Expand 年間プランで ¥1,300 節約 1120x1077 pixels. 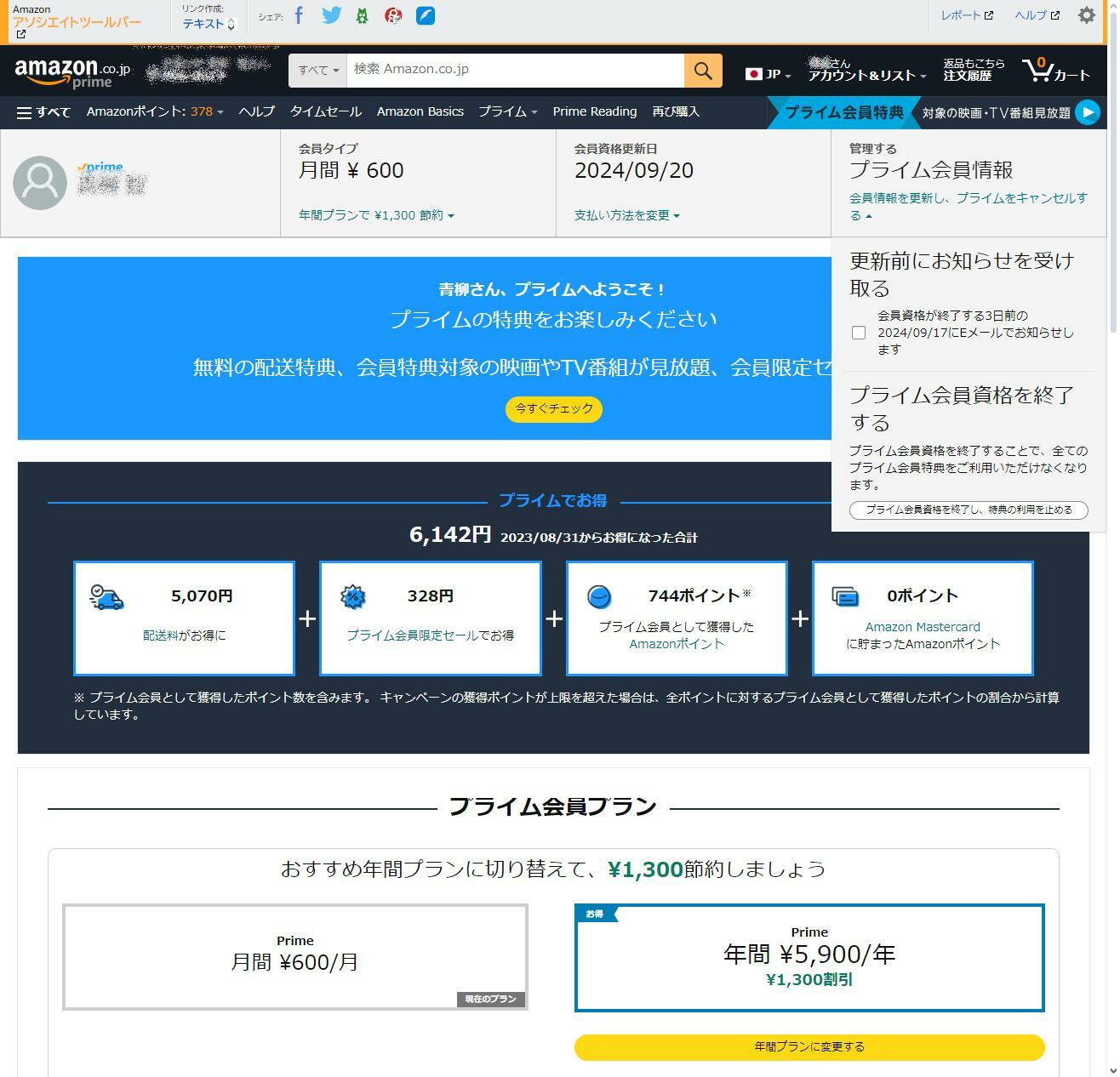(x=376, y=215)
